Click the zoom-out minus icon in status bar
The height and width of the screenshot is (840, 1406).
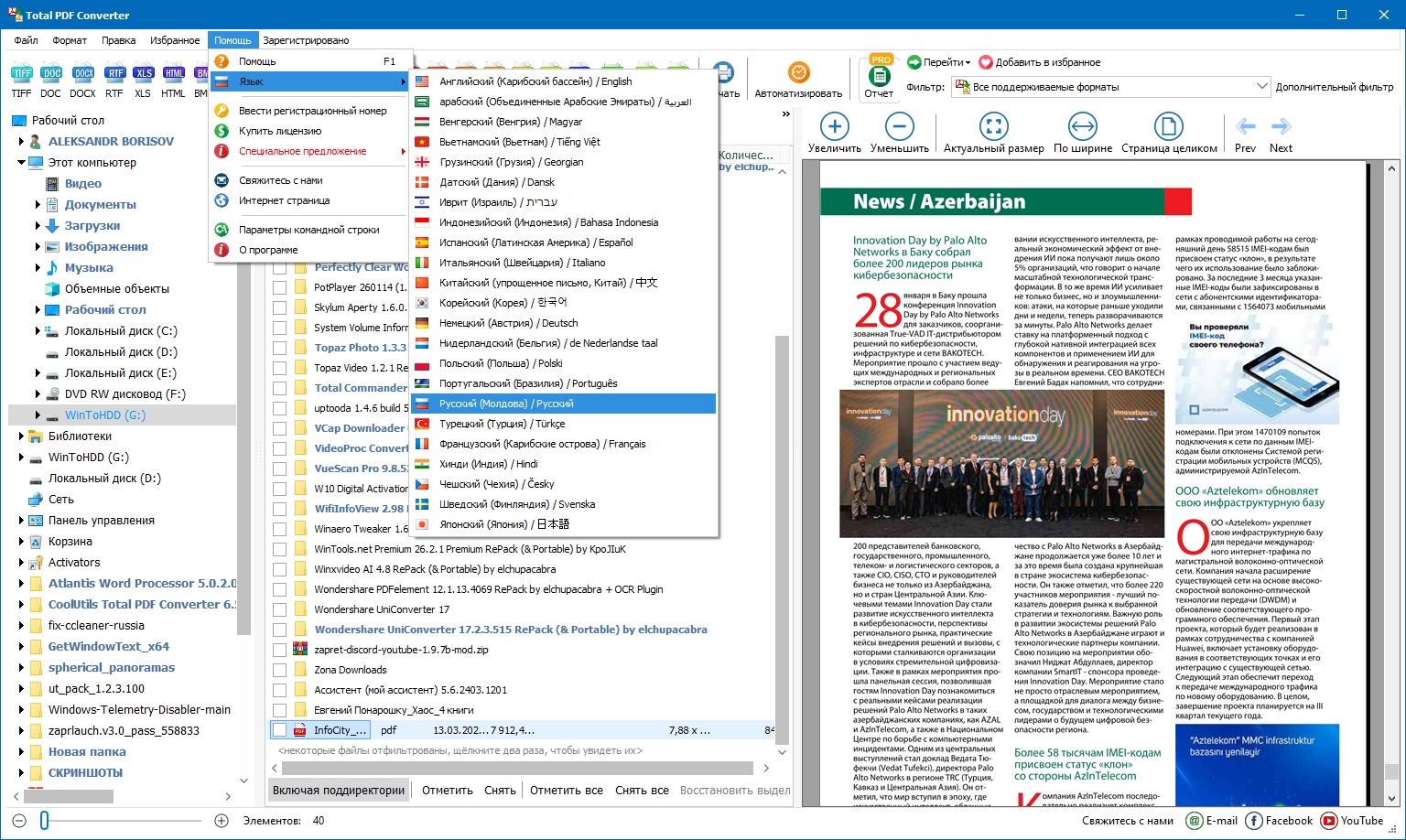[x=20, y=821]
